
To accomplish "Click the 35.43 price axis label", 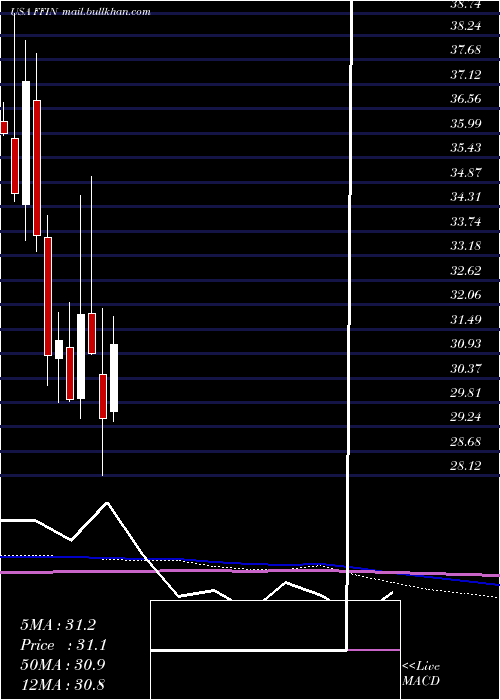I will click(x=466, y=147).
